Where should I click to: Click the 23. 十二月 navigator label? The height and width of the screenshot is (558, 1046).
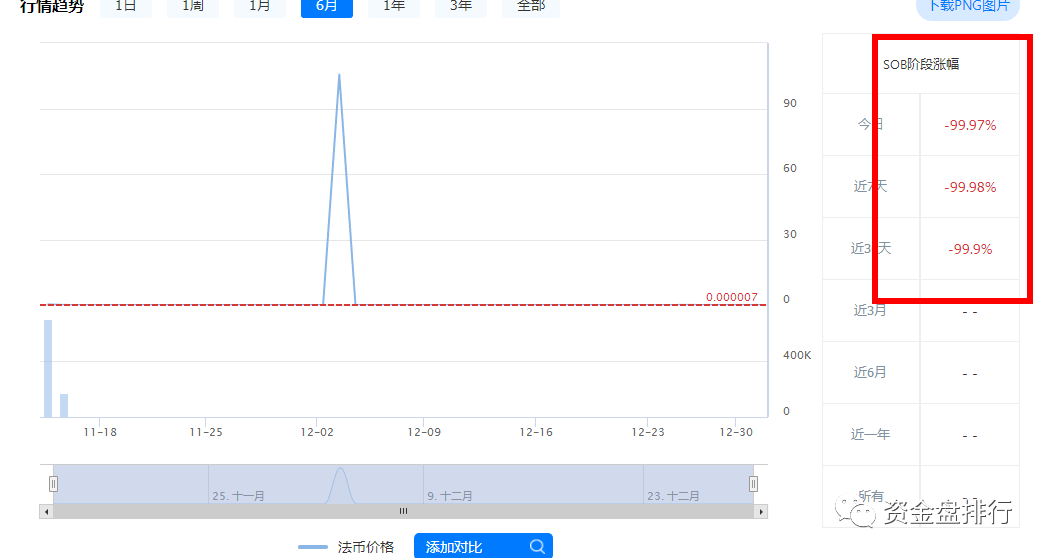(673, 496)
